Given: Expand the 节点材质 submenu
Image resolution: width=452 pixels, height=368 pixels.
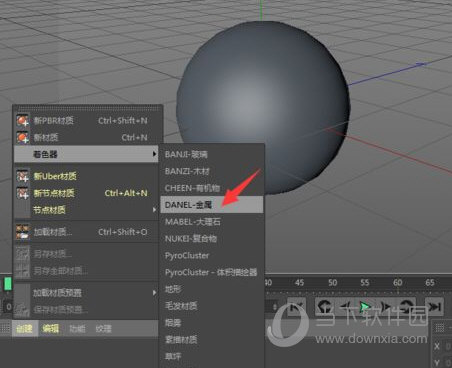Looking at the screenshot, I should point(86,210).
